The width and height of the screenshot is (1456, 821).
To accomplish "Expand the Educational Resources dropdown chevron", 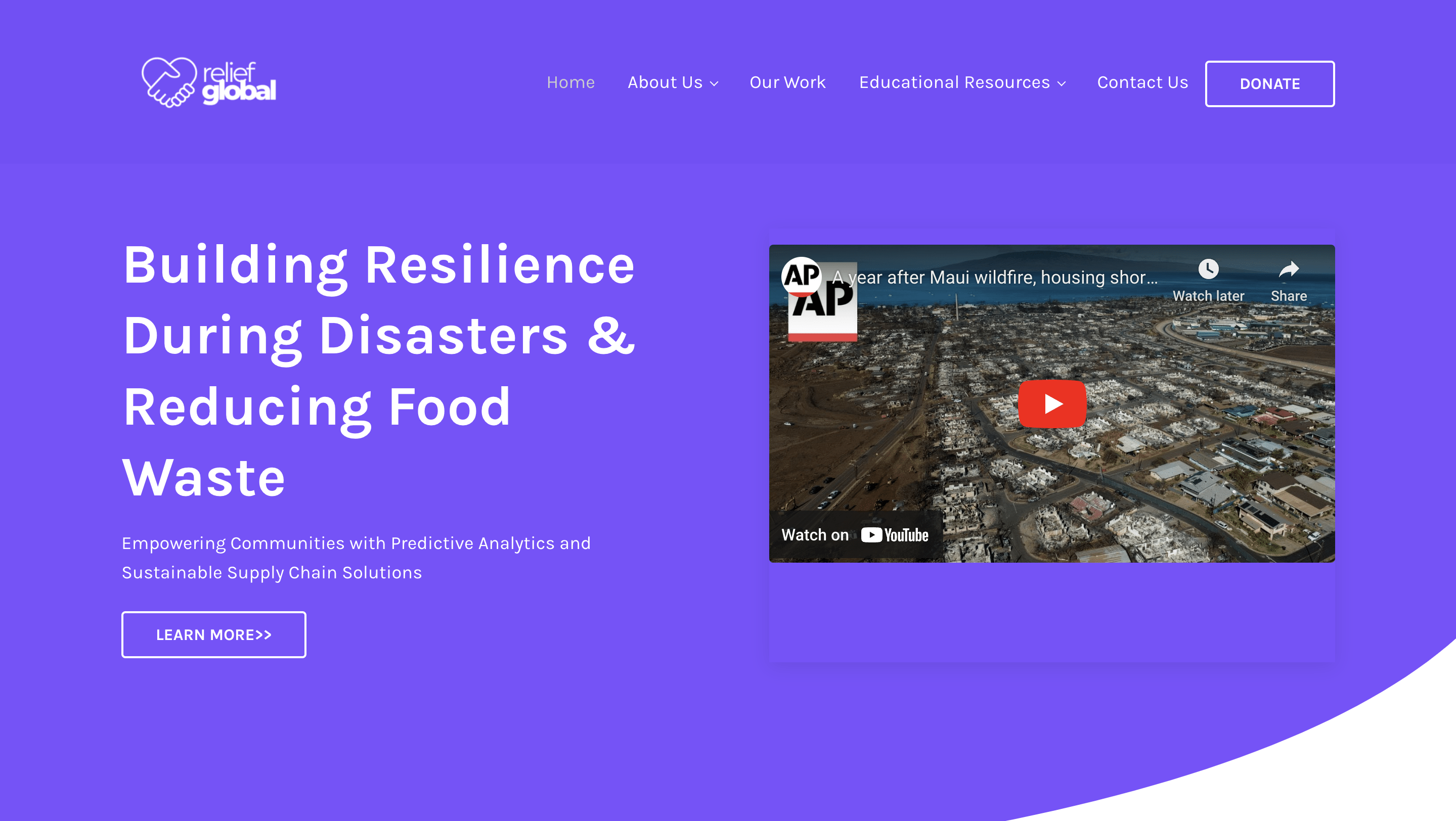I will click(1062, 83).
